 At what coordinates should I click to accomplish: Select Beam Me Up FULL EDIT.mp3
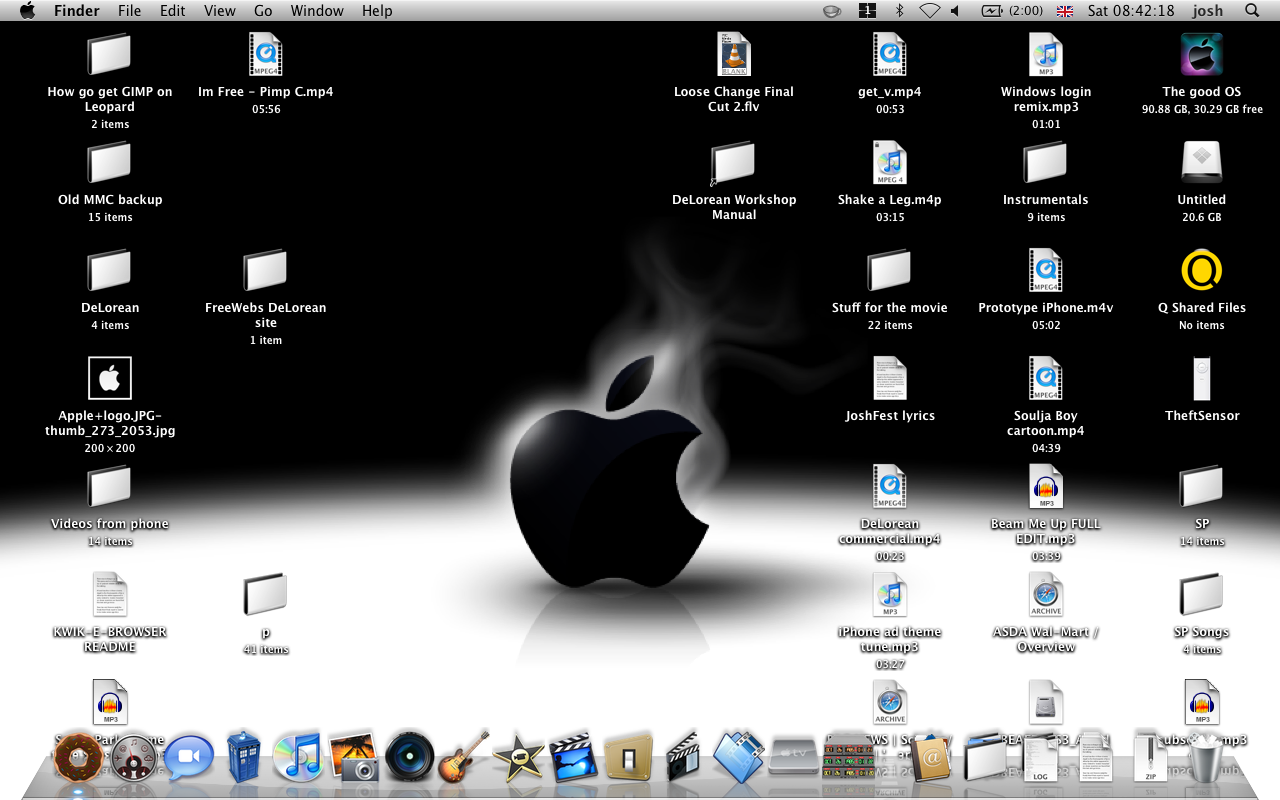(1046, 486)
